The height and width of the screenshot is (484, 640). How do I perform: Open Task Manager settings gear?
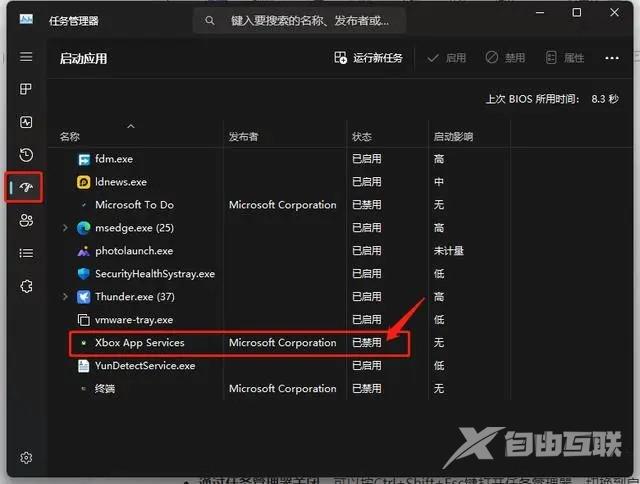point(26,457)
